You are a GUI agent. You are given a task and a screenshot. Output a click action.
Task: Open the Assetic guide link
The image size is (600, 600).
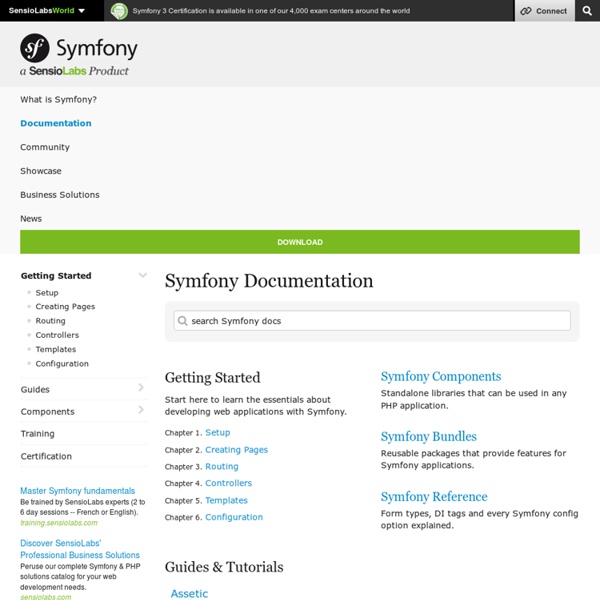coord(189,593)
